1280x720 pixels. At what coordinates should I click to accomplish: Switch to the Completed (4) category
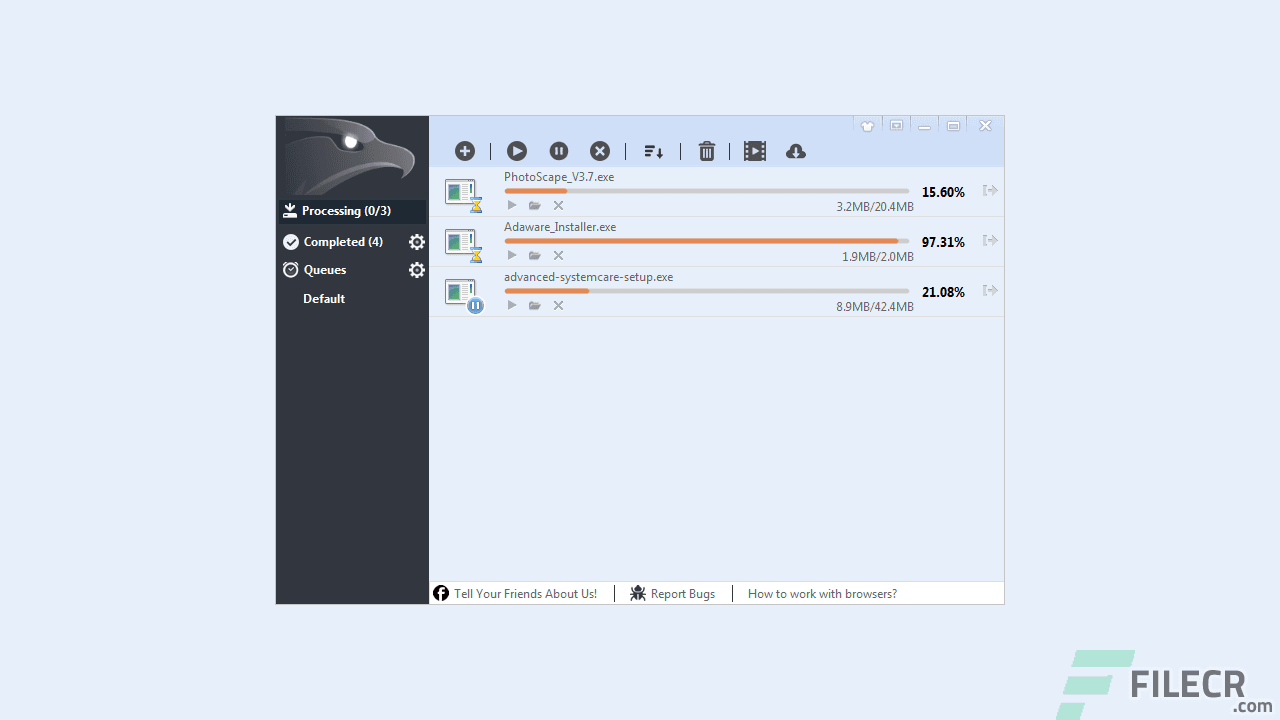tap(342, 241)
